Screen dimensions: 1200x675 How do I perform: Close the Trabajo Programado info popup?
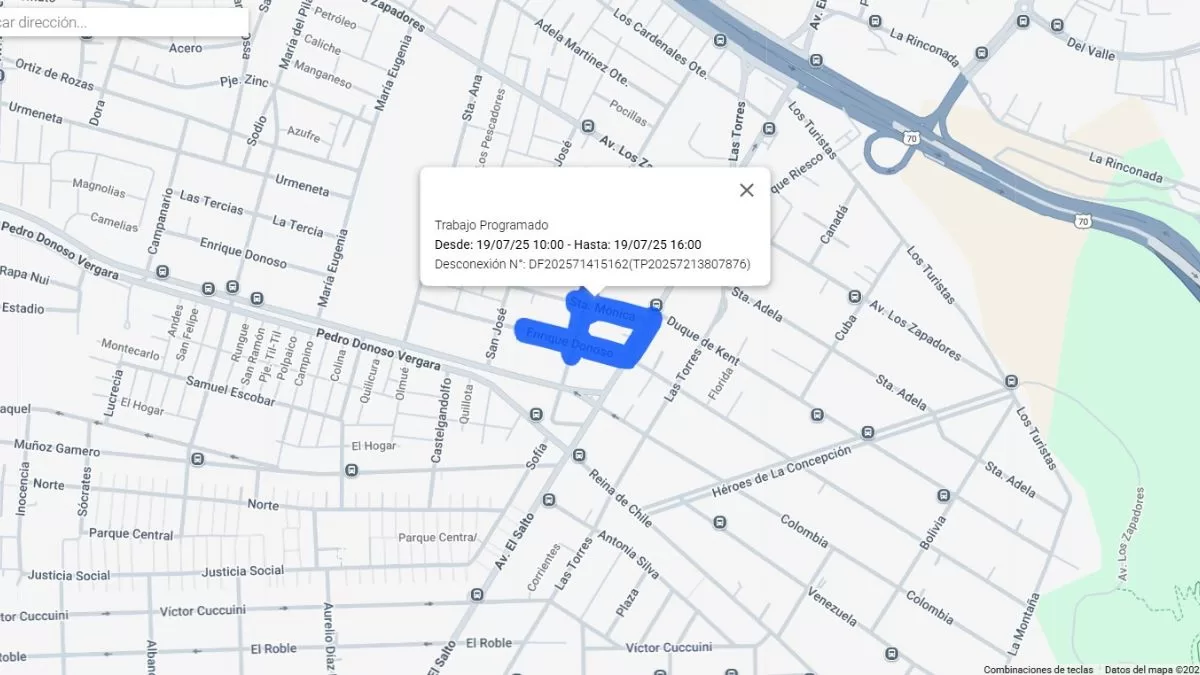(746, 190)
